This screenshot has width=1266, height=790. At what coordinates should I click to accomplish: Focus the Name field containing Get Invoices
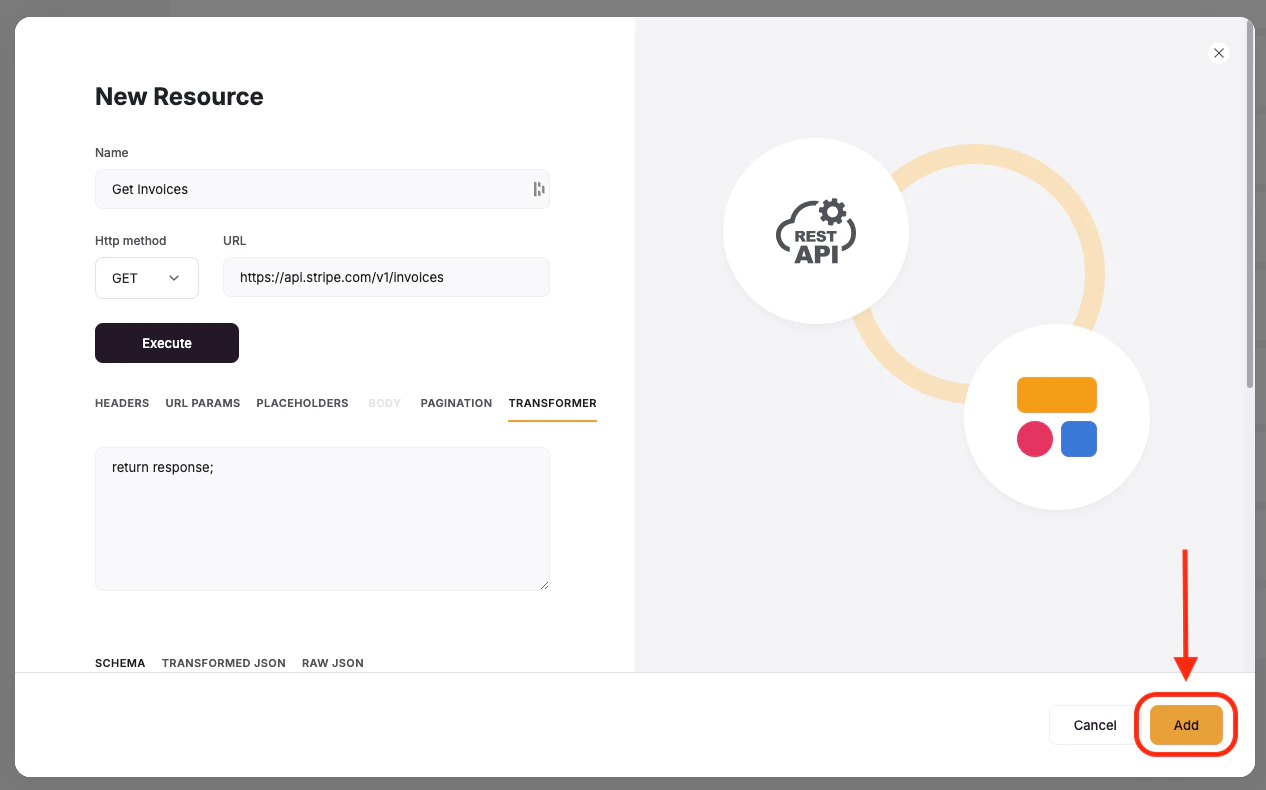[x=322, y=189]
